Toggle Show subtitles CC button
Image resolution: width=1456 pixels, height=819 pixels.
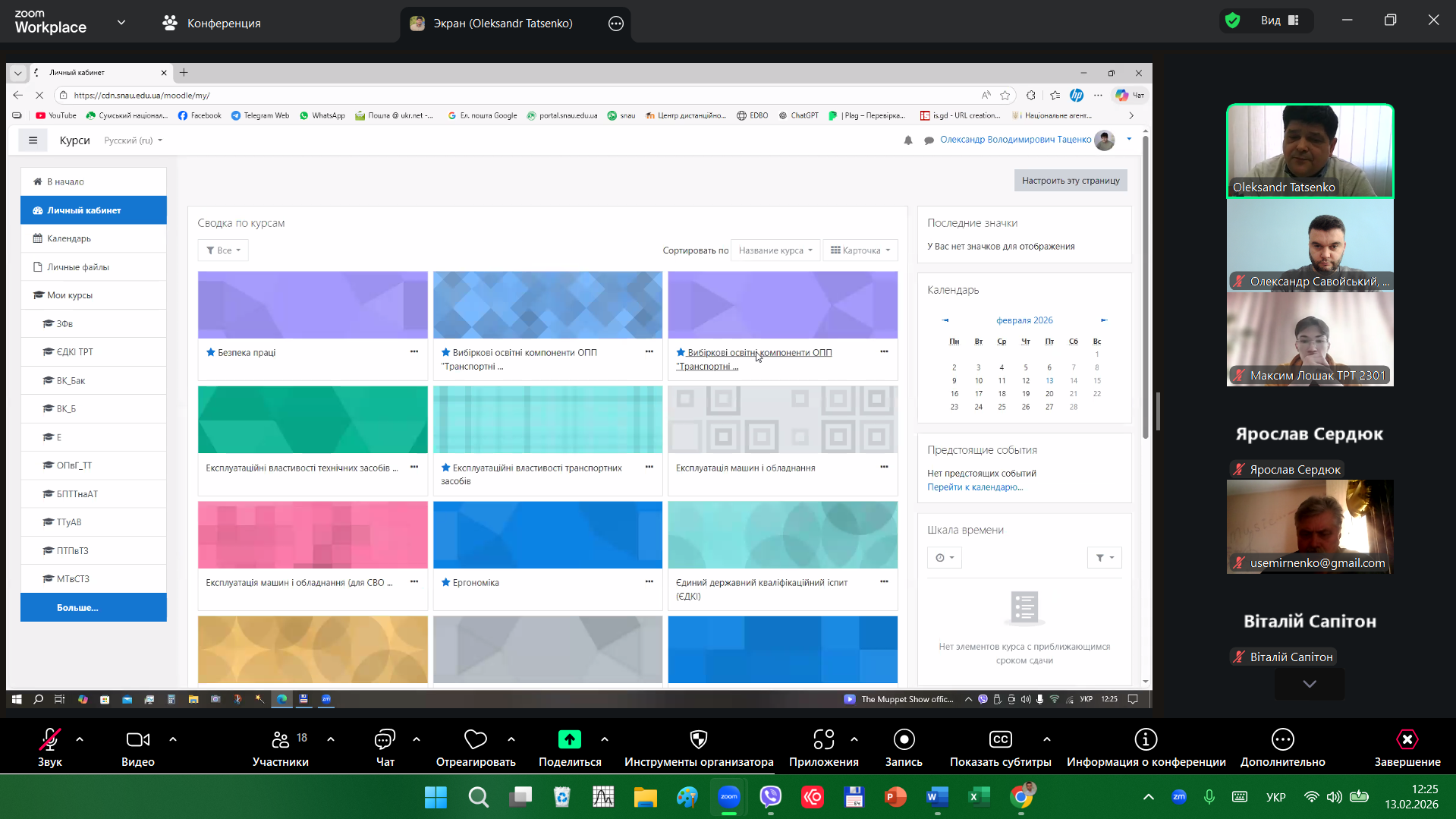[1000, 740]
